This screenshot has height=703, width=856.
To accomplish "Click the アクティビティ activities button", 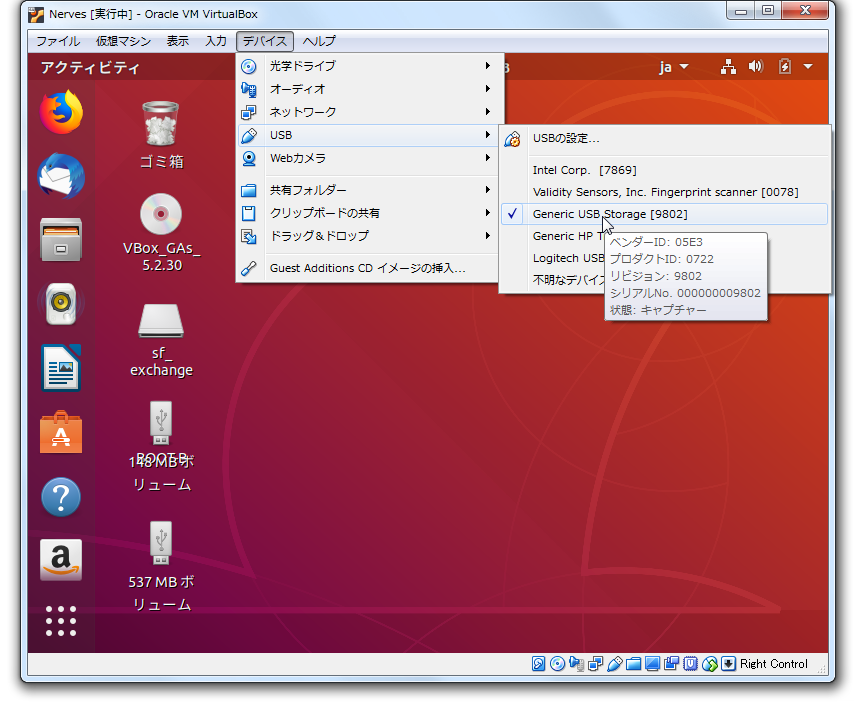I will [90, 67].
